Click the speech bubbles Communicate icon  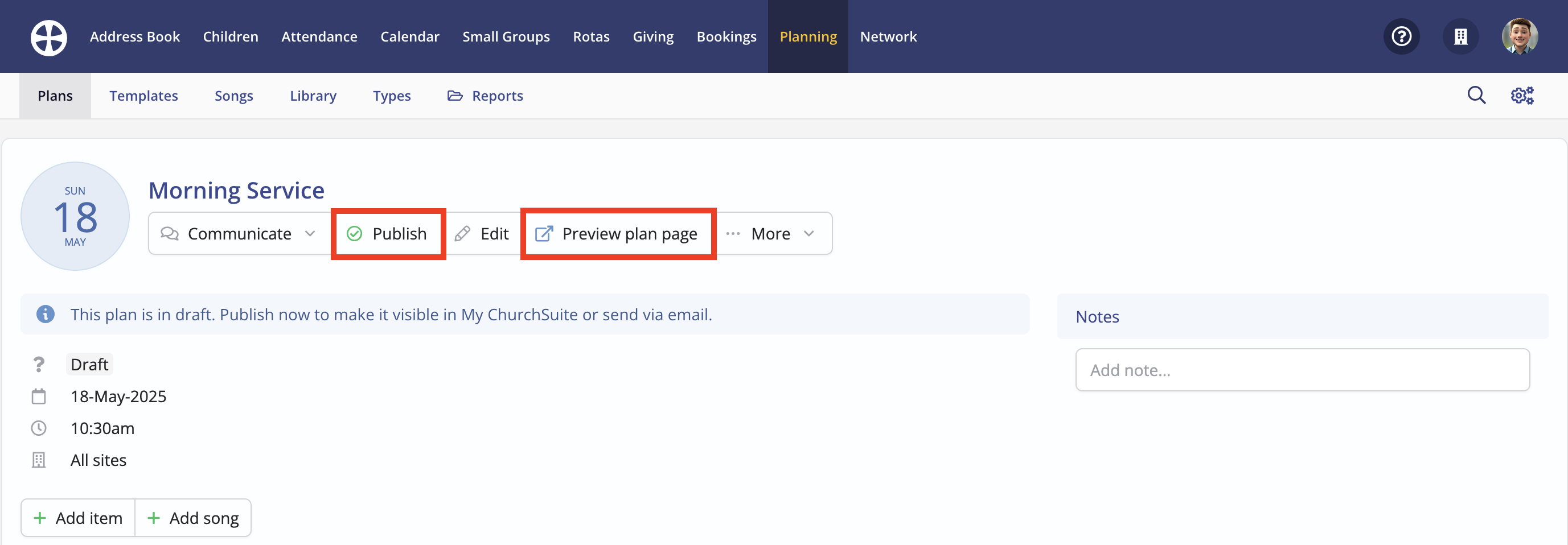pyautogui.click(x=169, y=234)
